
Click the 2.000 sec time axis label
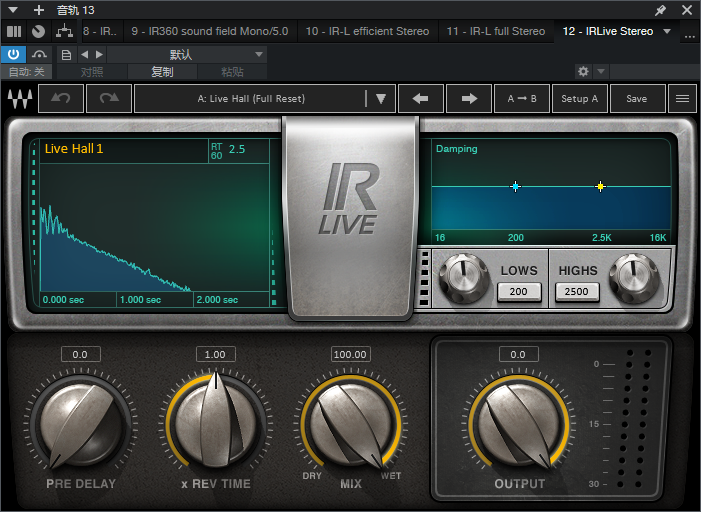217,300
